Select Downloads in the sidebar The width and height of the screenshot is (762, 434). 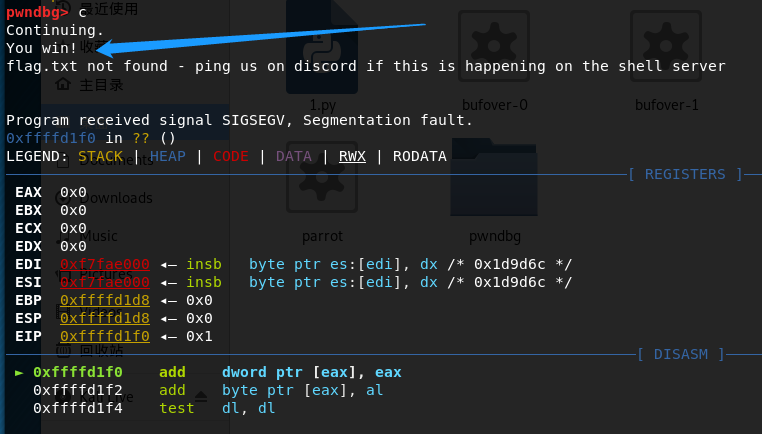[115, 197]
